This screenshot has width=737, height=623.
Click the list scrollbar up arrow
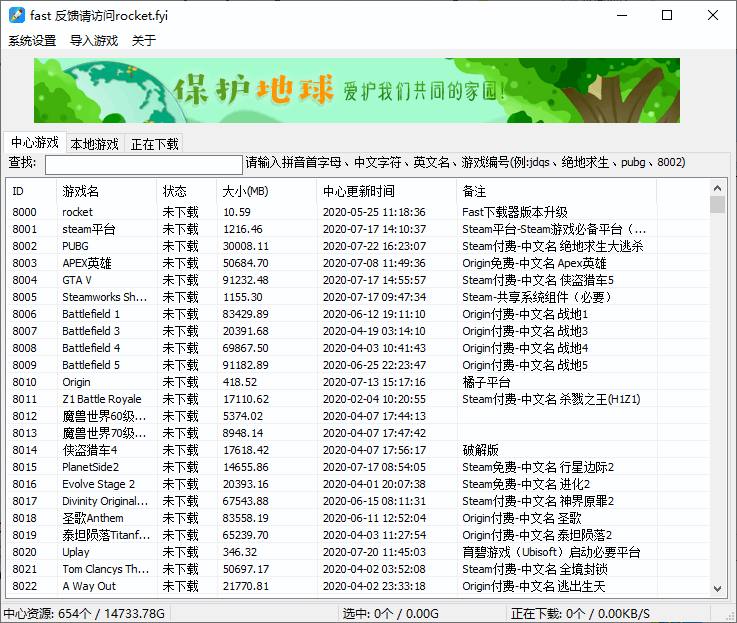(x=717, y=188)
